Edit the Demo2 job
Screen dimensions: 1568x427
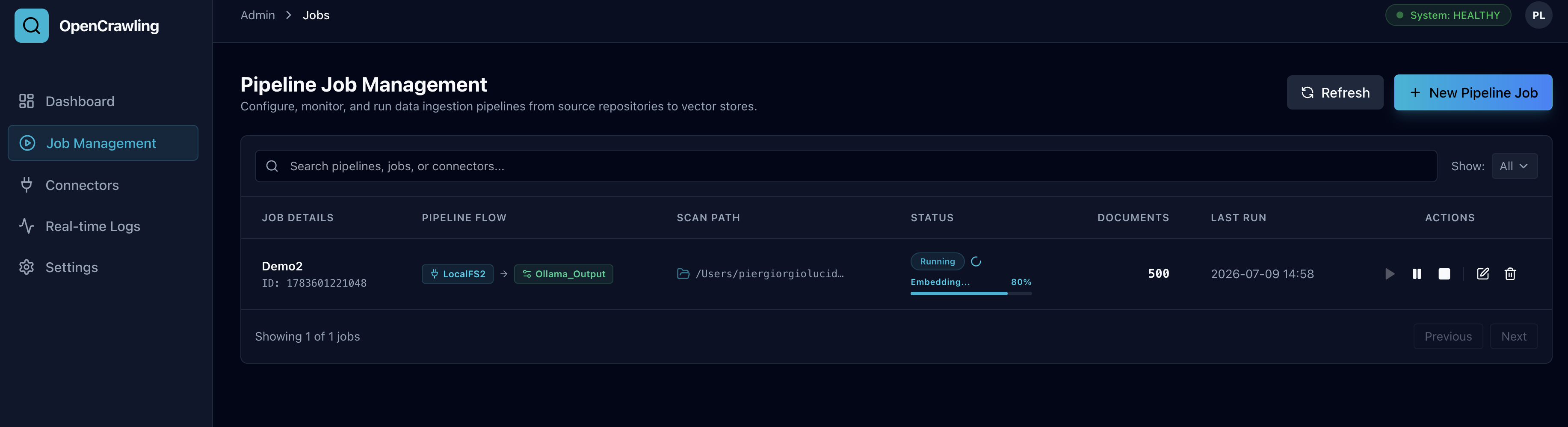coord(1483,274)
